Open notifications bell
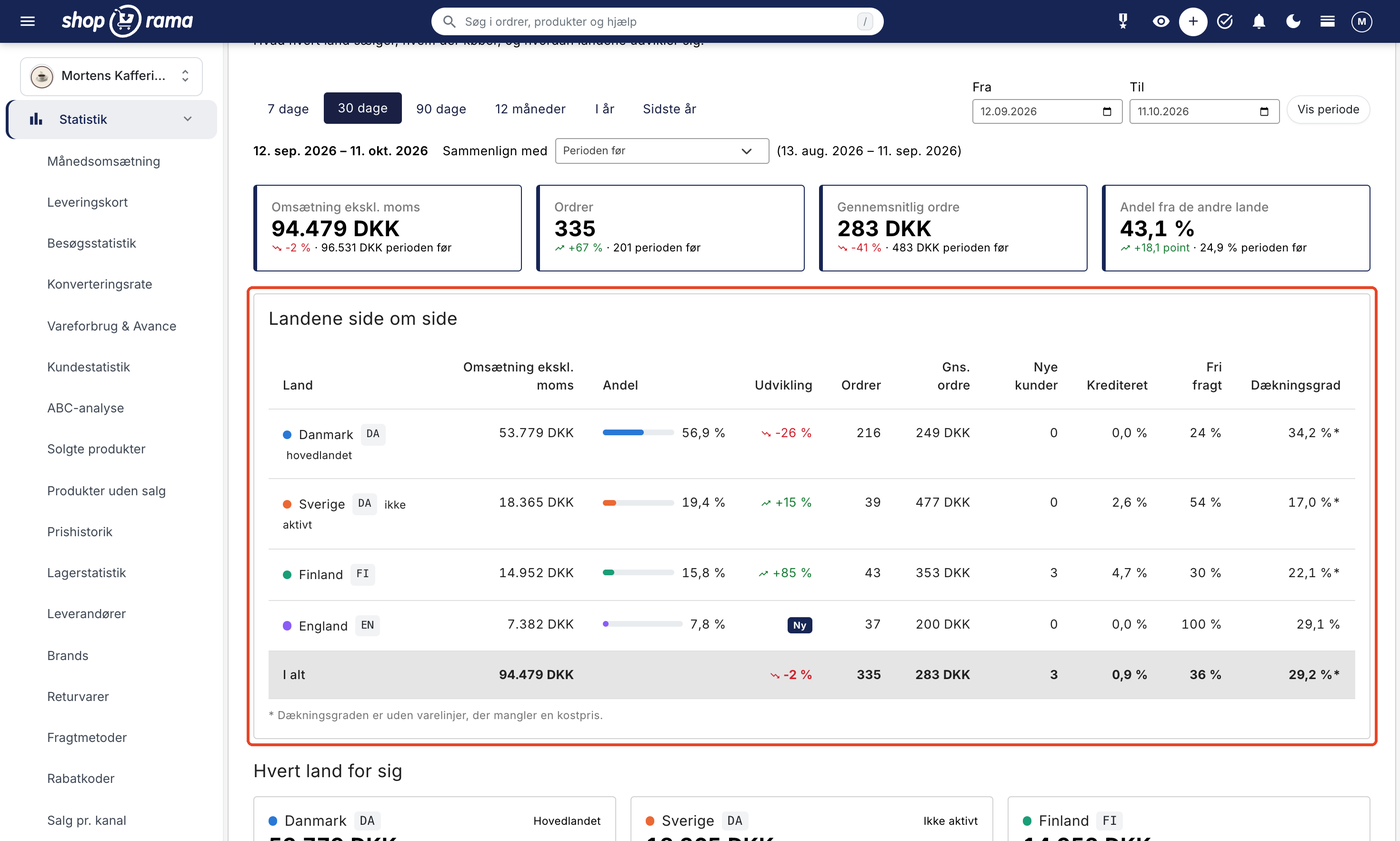The height and width of the screenshot is (841, 1400). pos(1259,21)
